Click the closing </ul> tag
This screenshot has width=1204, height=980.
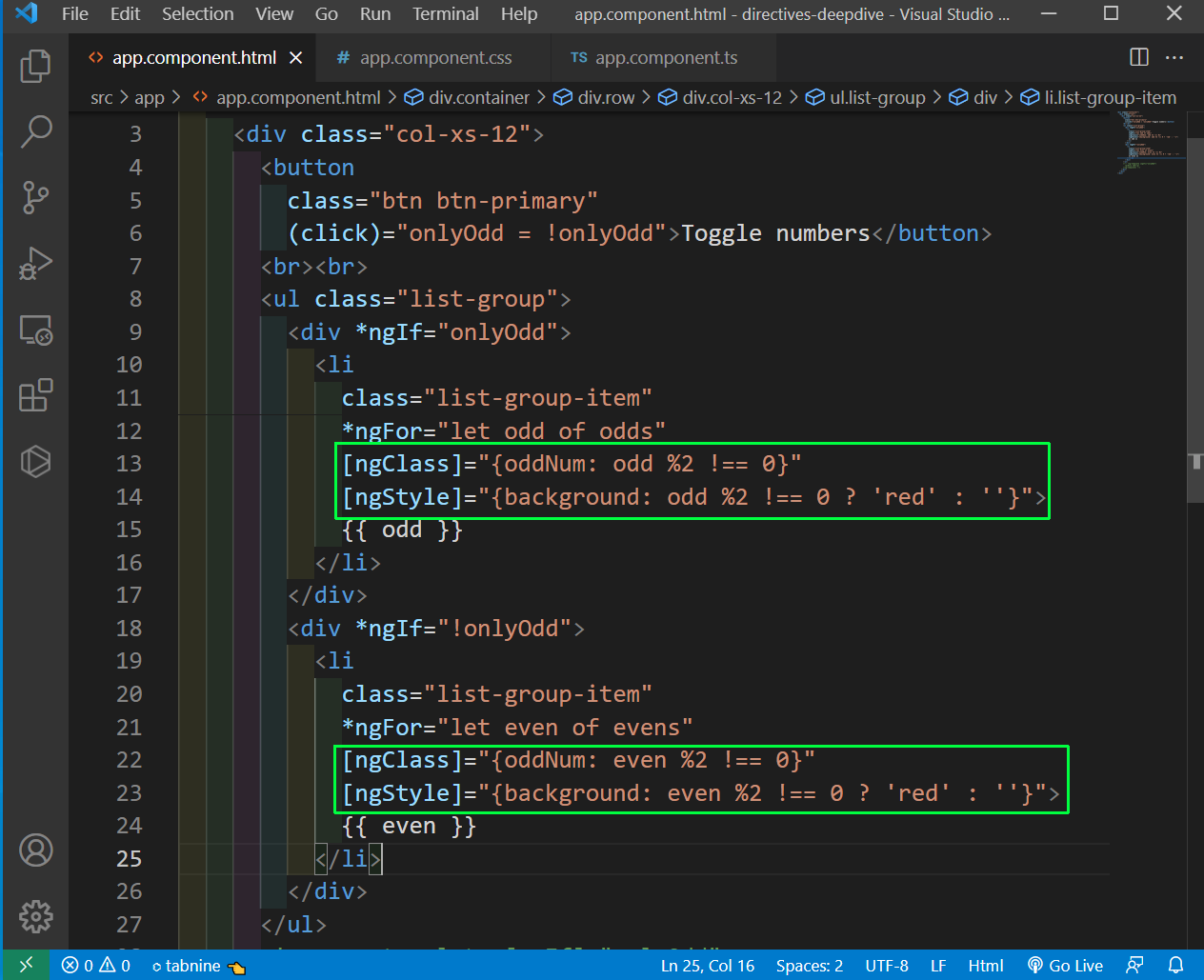point(294,925)
